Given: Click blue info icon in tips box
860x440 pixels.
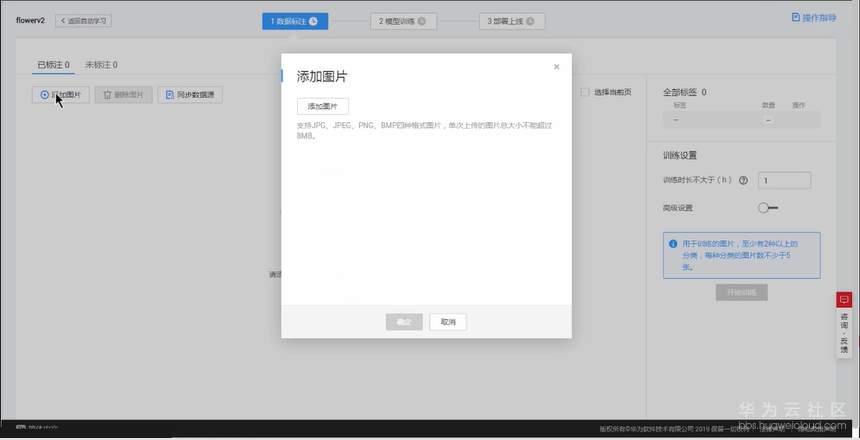Looking at the screenshot, I should pos(673,244).
